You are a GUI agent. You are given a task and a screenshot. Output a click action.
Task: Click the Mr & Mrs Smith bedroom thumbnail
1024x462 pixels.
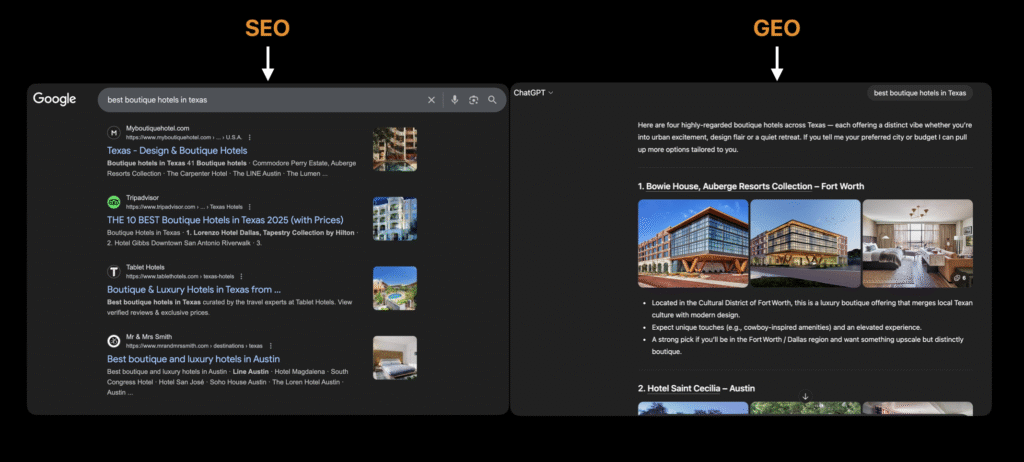[395, 357]
